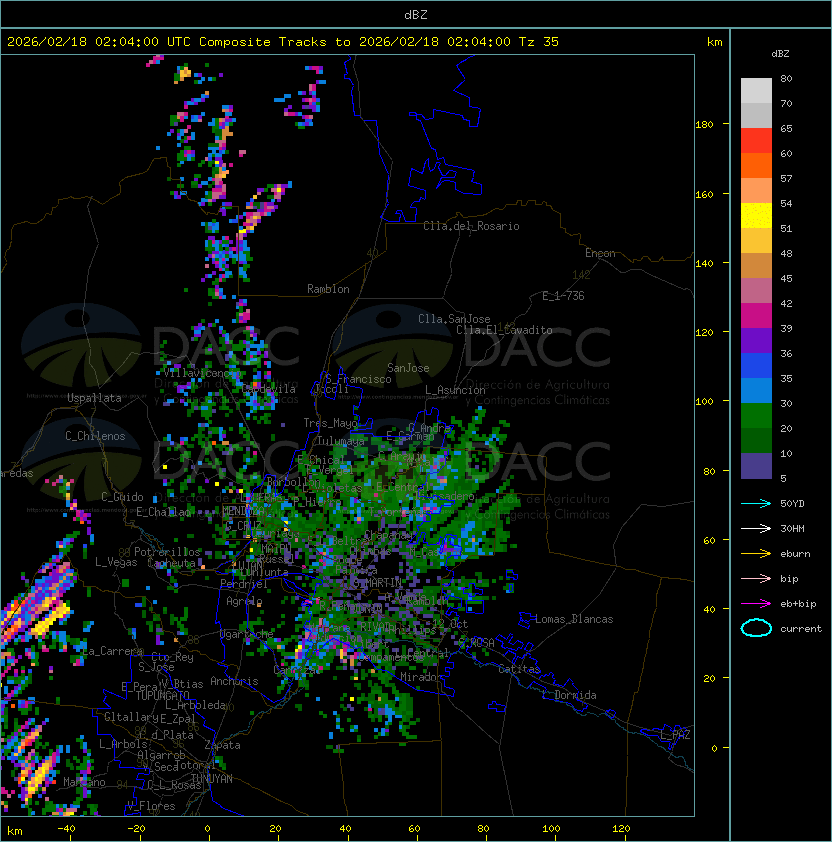The height and width of the screenshot is (842, 832).
Task: Click the legend value '51'
Action: (x=786, y=228)
